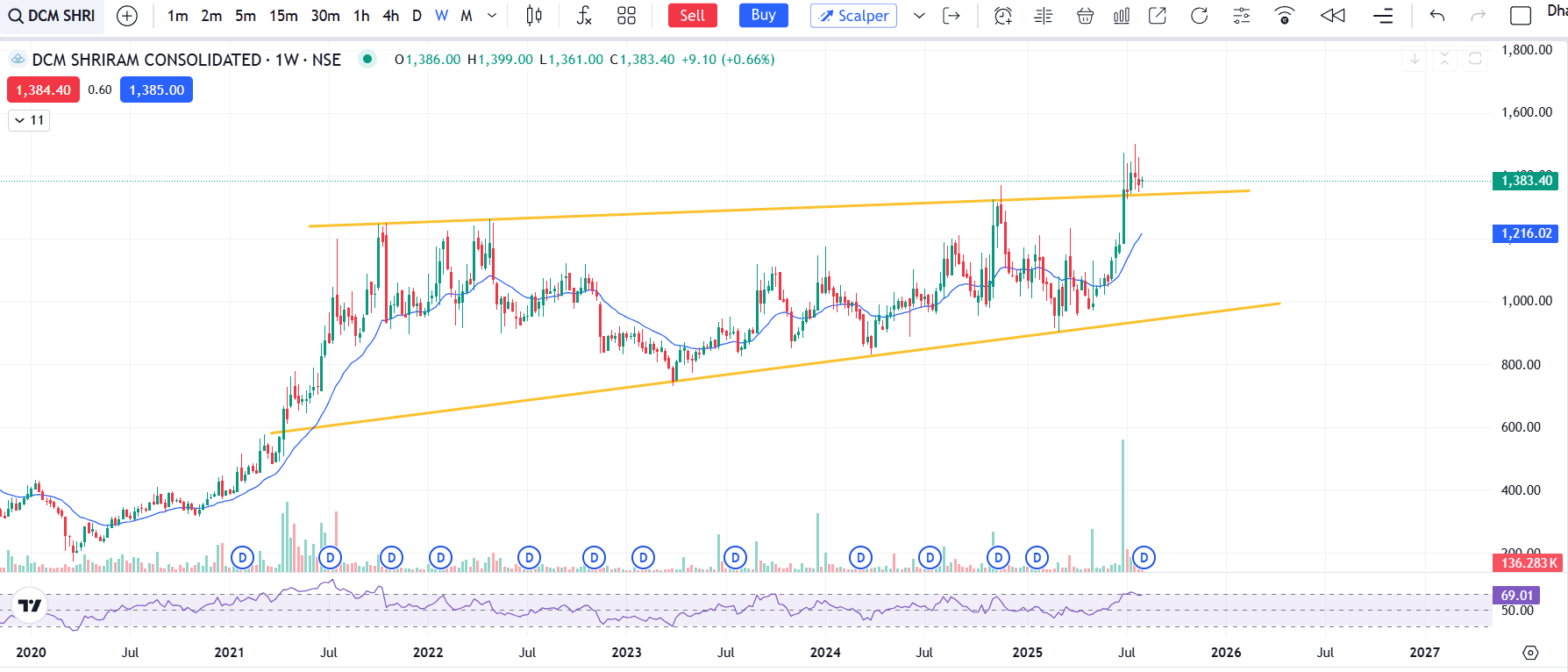The width and height of the screenshot is (1568, 672).
Task: Switch to the Daily (D) timeframe
Action: [x=417, y=16]
